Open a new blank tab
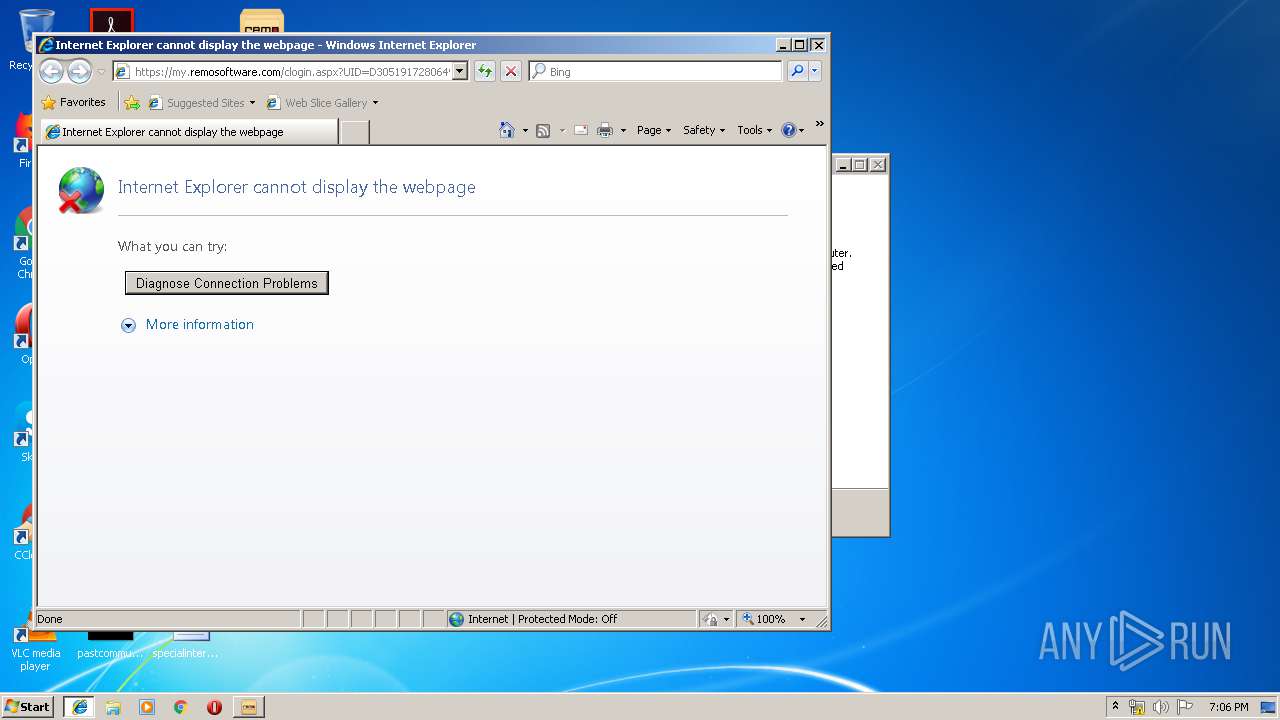 pos(355,132)
